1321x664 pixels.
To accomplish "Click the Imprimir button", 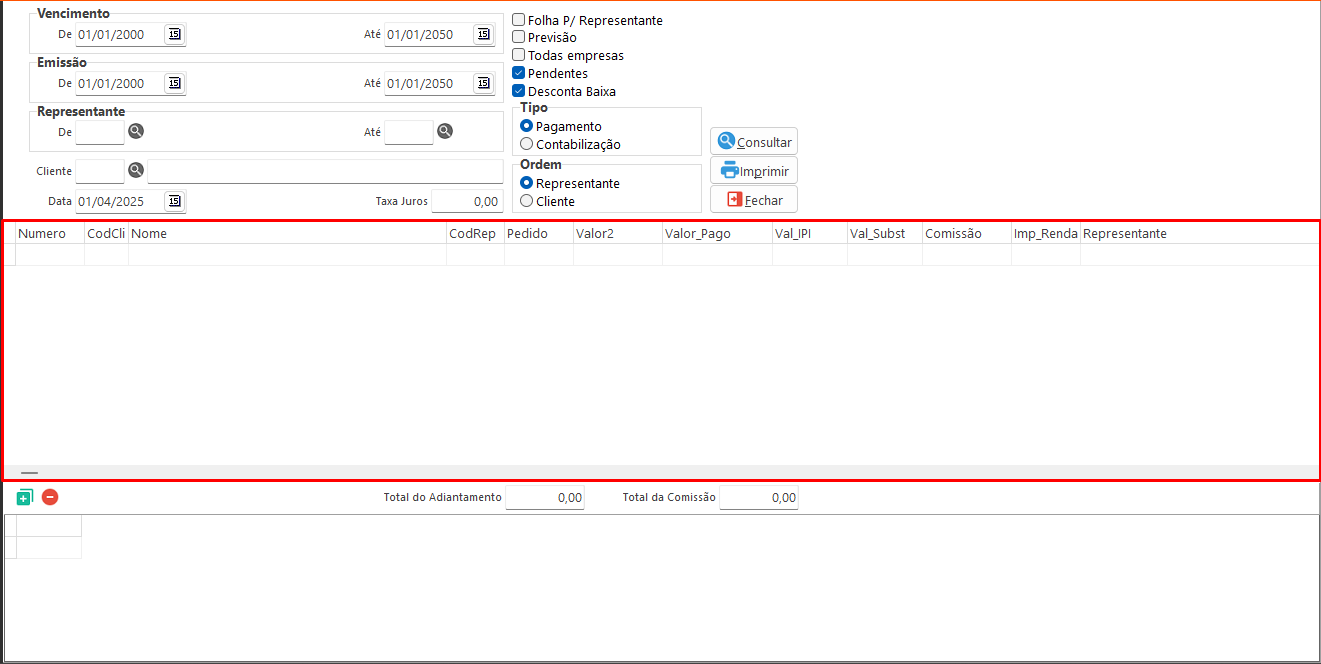I will point(754,170).
